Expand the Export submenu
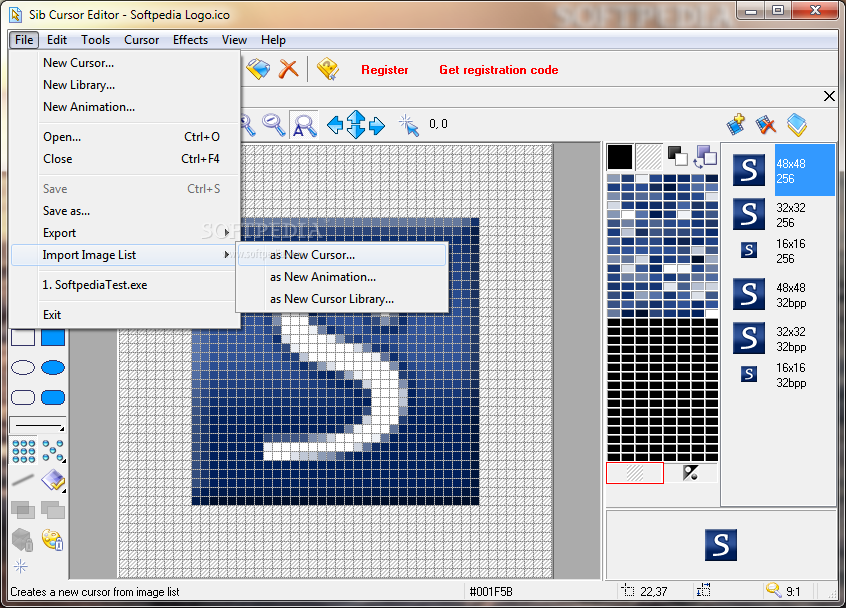This screenshot has height=608, width=846. (x=125, y=233)
